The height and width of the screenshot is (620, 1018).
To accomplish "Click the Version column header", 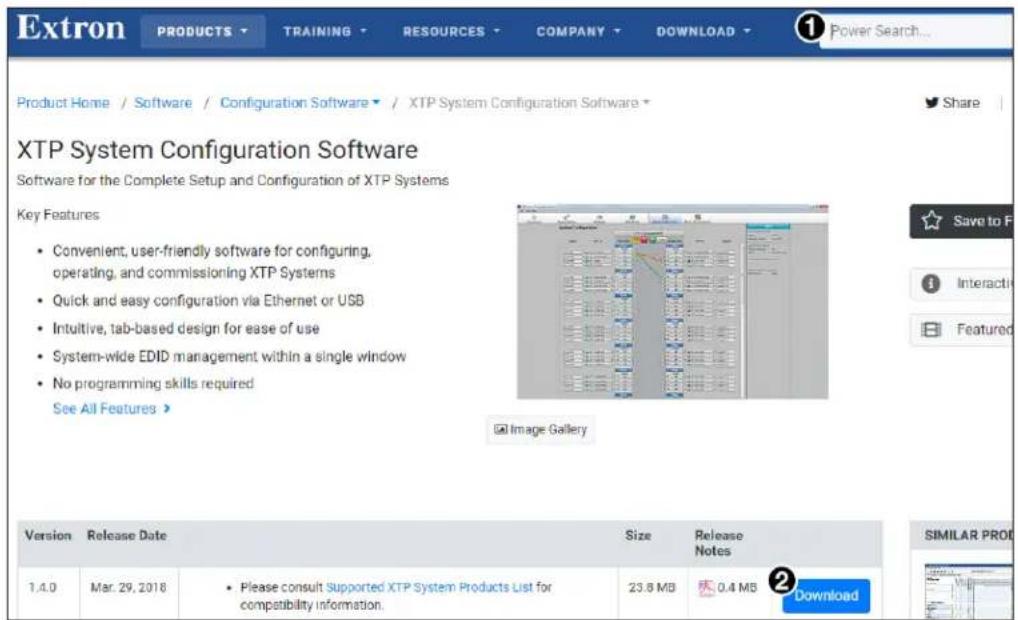I will tap(48, 536).
